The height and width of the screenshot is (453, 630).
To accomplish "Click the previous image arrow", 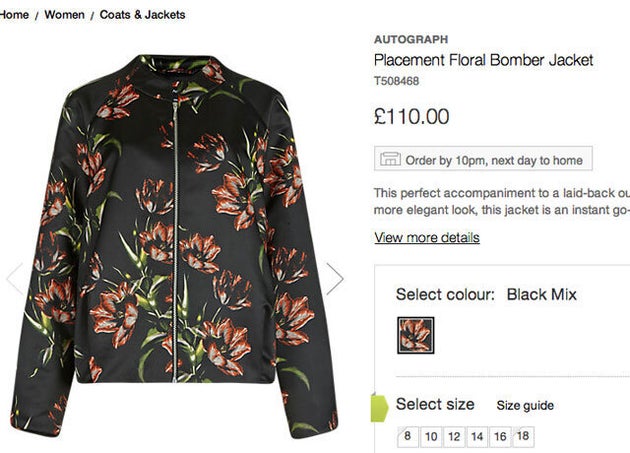I will pyautogui.click(x=14, y=278).
